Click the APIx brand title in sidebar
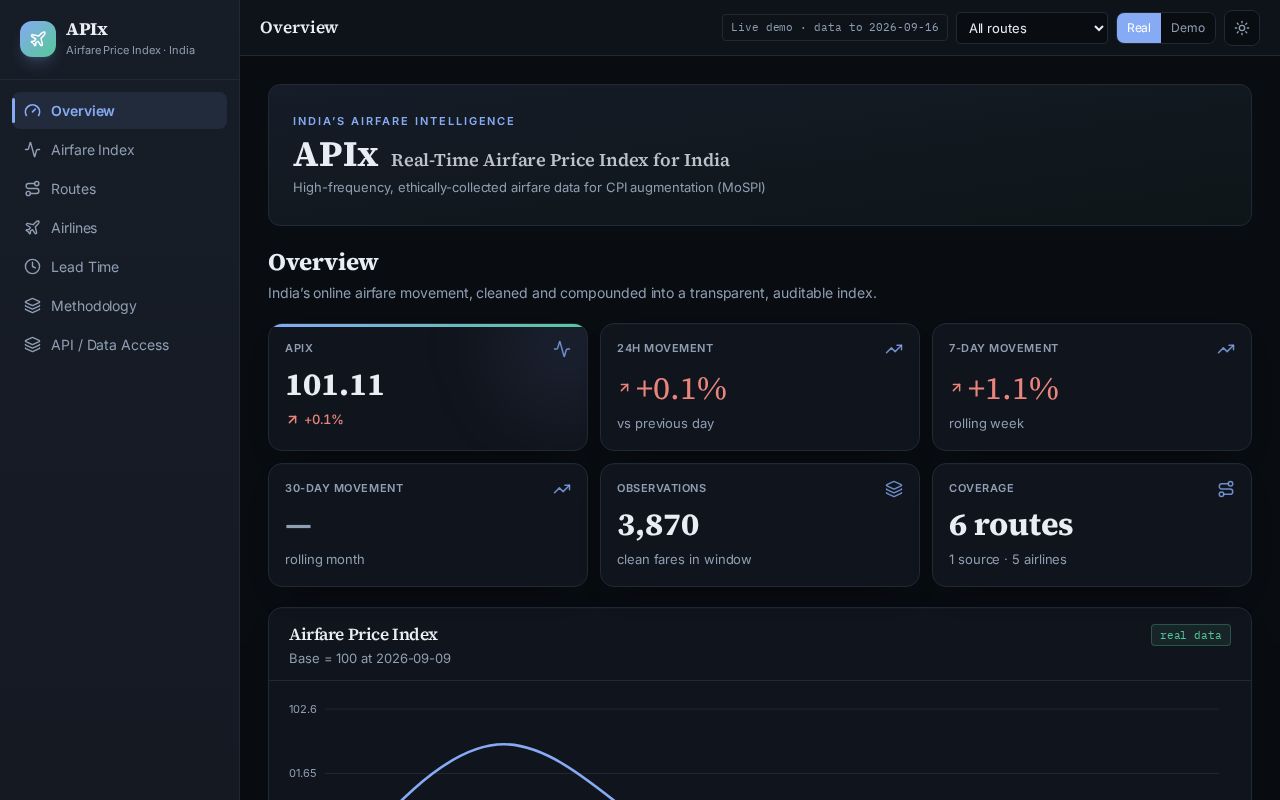The width and height of the screenshot is (1280, 800). click(x=87, y=30)
